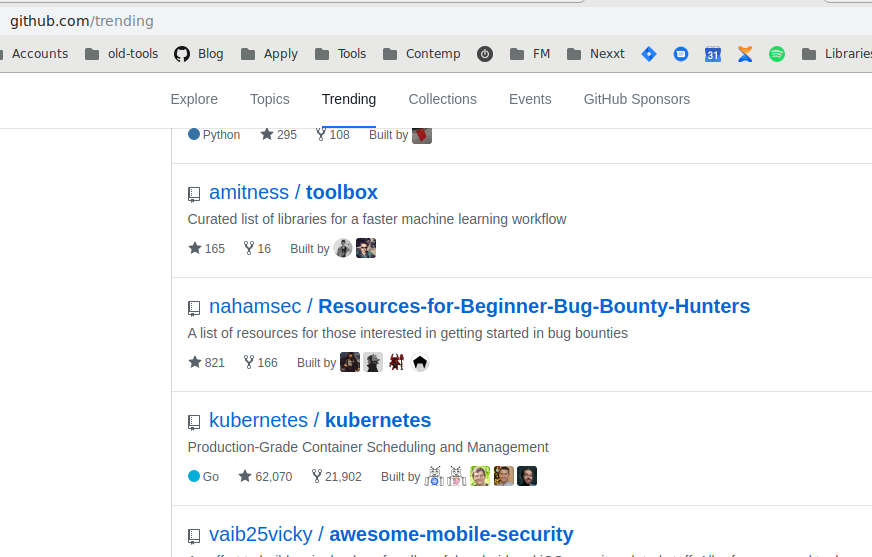Open the Contemp bookmark folder
872x557 pixels.
[x=422, y=54]
